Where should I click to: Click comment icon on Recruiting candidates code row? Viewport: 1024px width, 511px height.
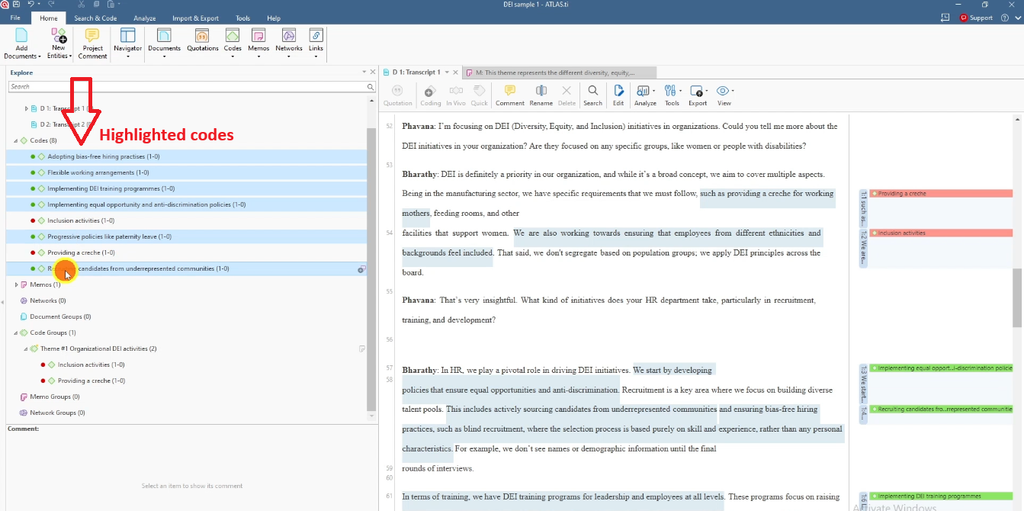361,269
